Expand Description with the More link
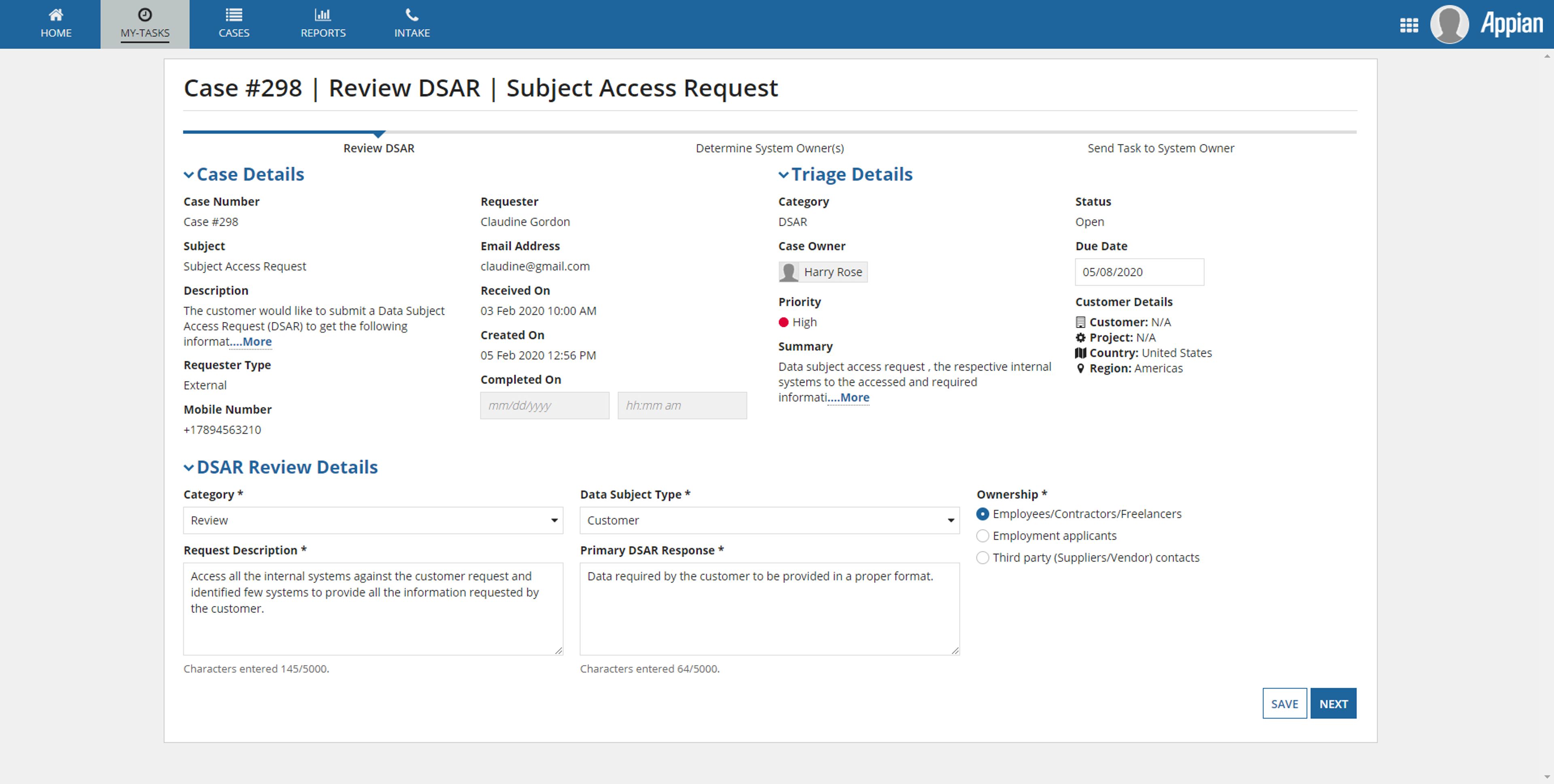This screenshot has height=784, width=1554. click(x=251, y=342)
